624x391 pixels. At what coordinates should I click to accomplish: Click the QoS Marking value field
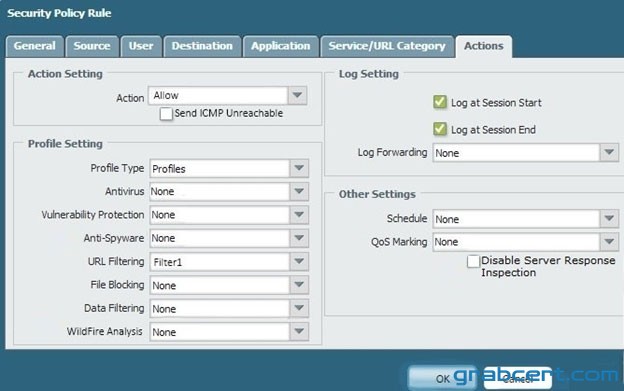pos(516,242)
